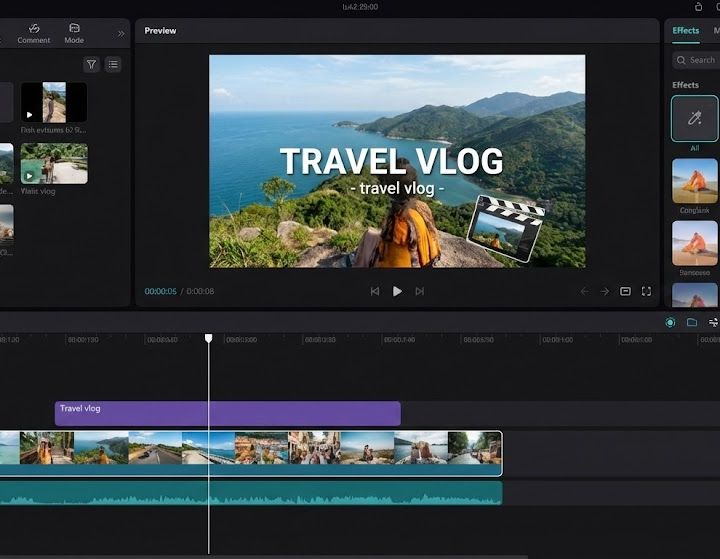Jump to next frame with skip-forward icon
Image resolution: width=720 pixels, height=559 pixels.
(420, 291)
